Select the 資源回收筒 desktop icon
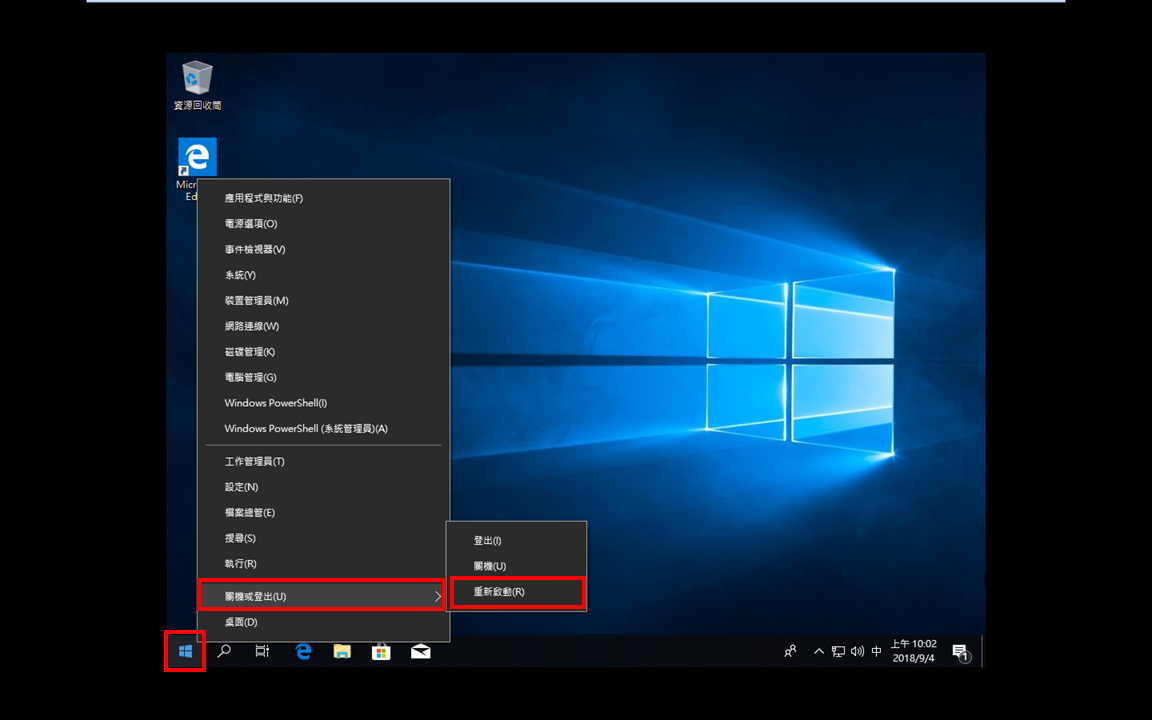 pos(197,86)
